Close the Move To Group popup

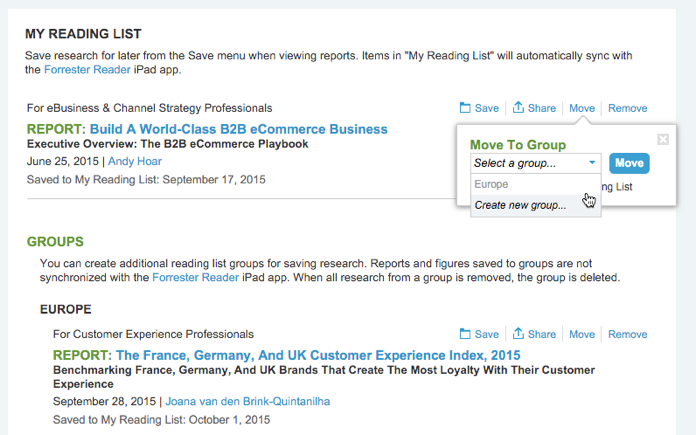663,139
